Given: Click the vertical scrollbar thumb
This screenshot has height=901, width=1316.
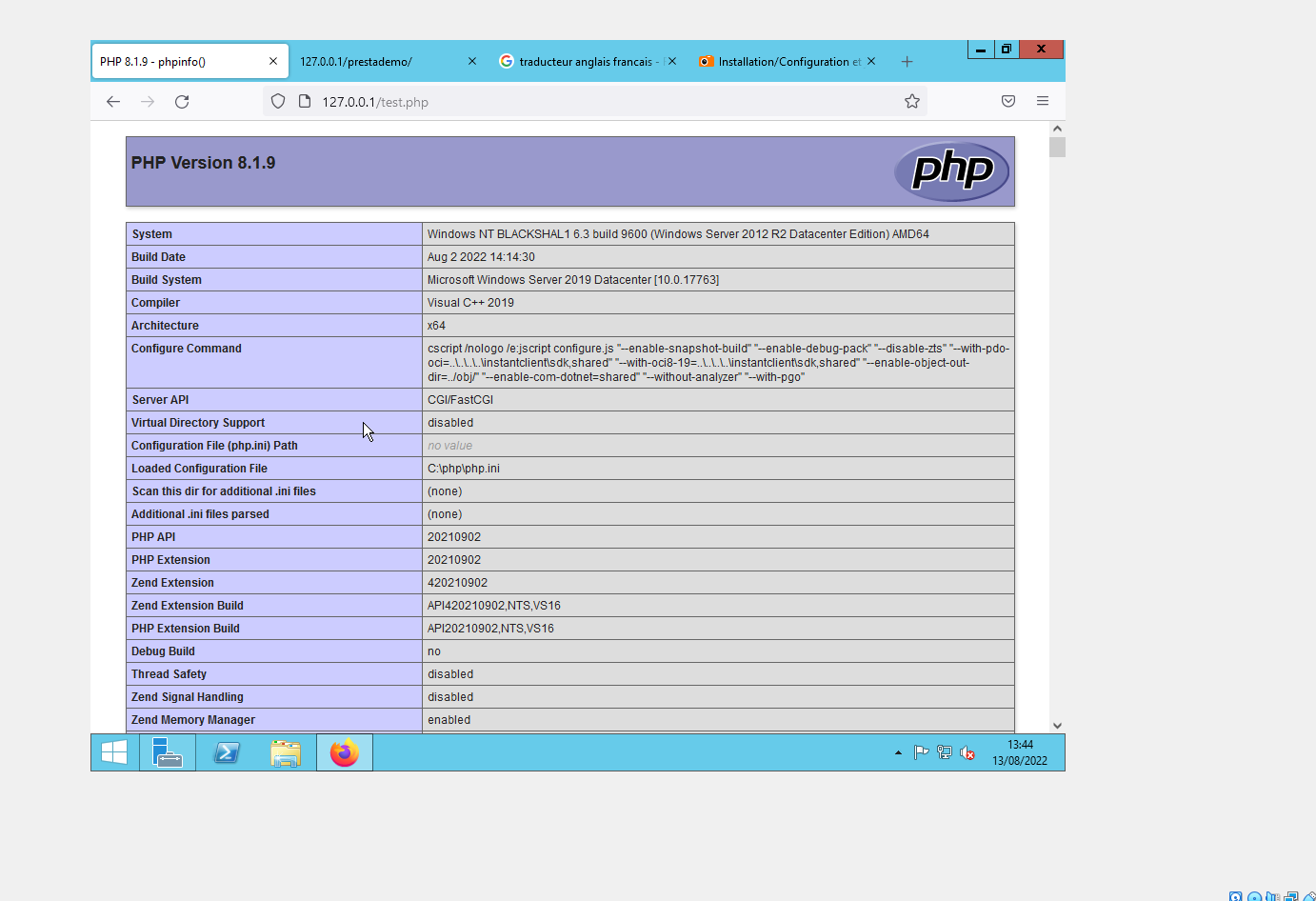Looking at the screenshot, I should coord(1057,147).
